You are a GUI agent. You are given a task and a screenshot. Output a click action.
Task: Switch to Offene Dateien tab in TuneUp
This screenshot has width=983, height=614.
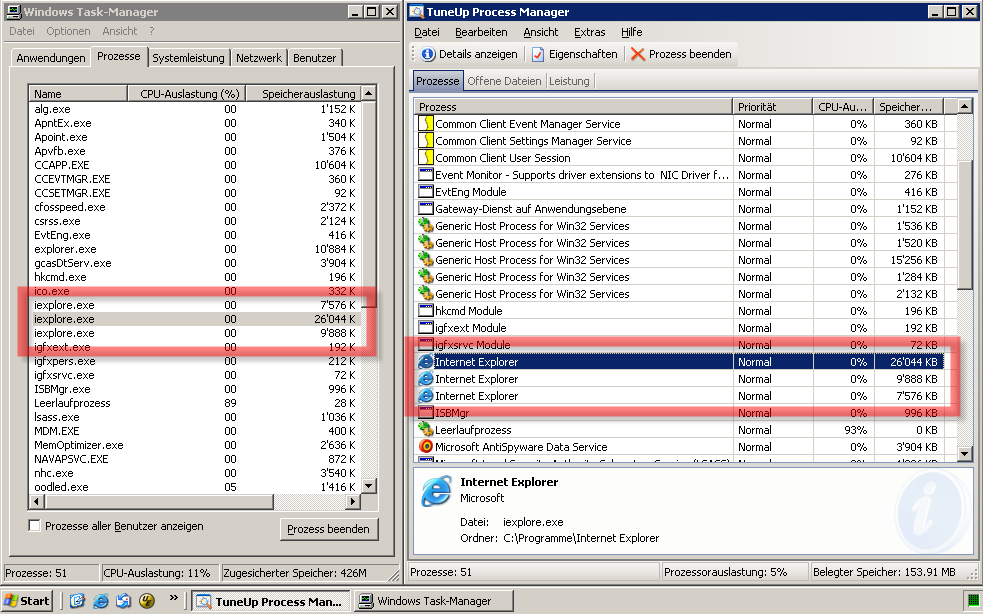click(504, 81)
